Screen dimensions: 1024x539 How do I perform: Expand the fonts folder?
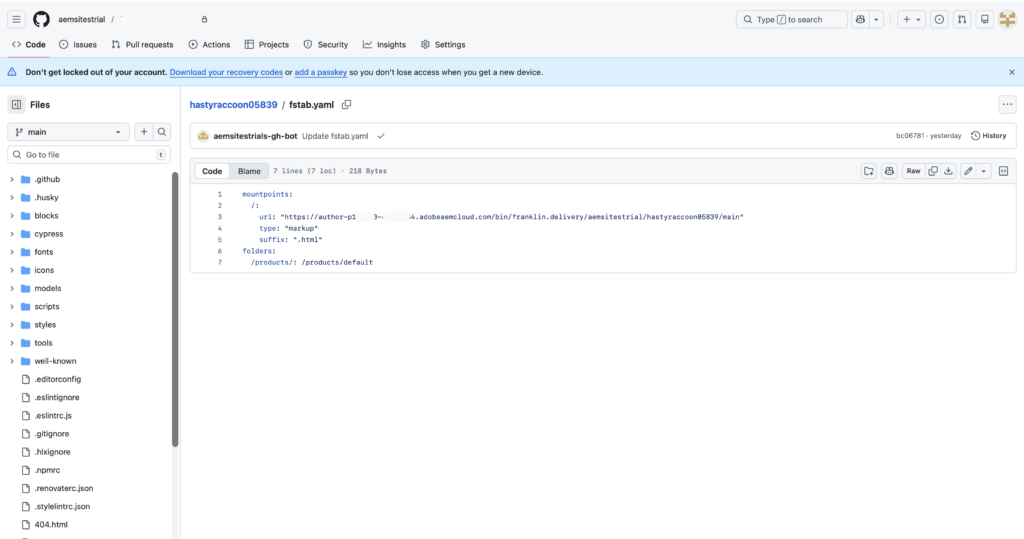[12, 252]
